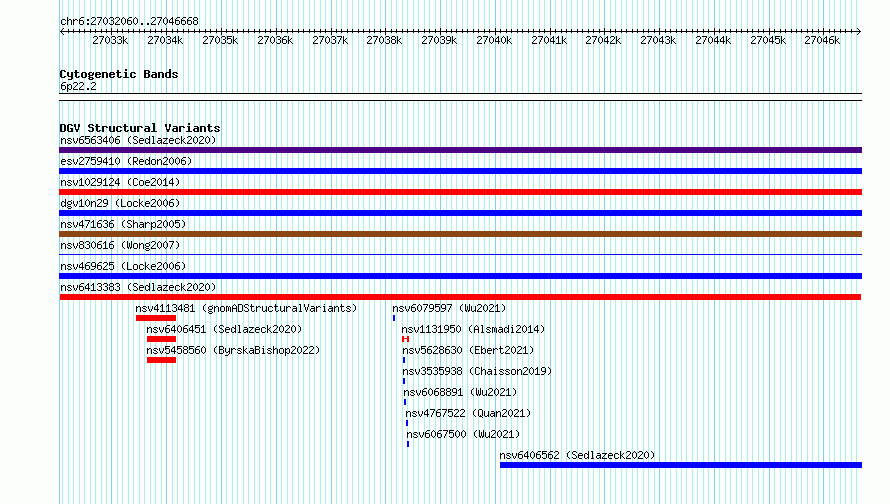This screenshot has width=890, height=504.
Task: Click the nsv6406451 (Sedlazeck2020) label
Action: pos(224,329)
